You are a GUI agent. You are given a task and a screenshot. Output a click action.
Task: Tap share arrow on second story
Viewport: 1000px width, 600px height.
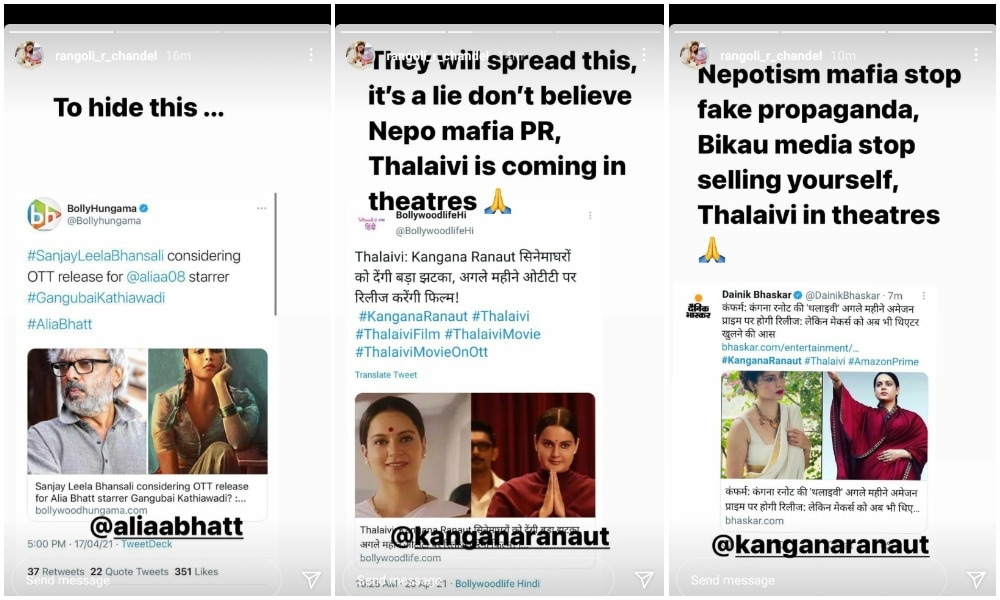[644, 578]
